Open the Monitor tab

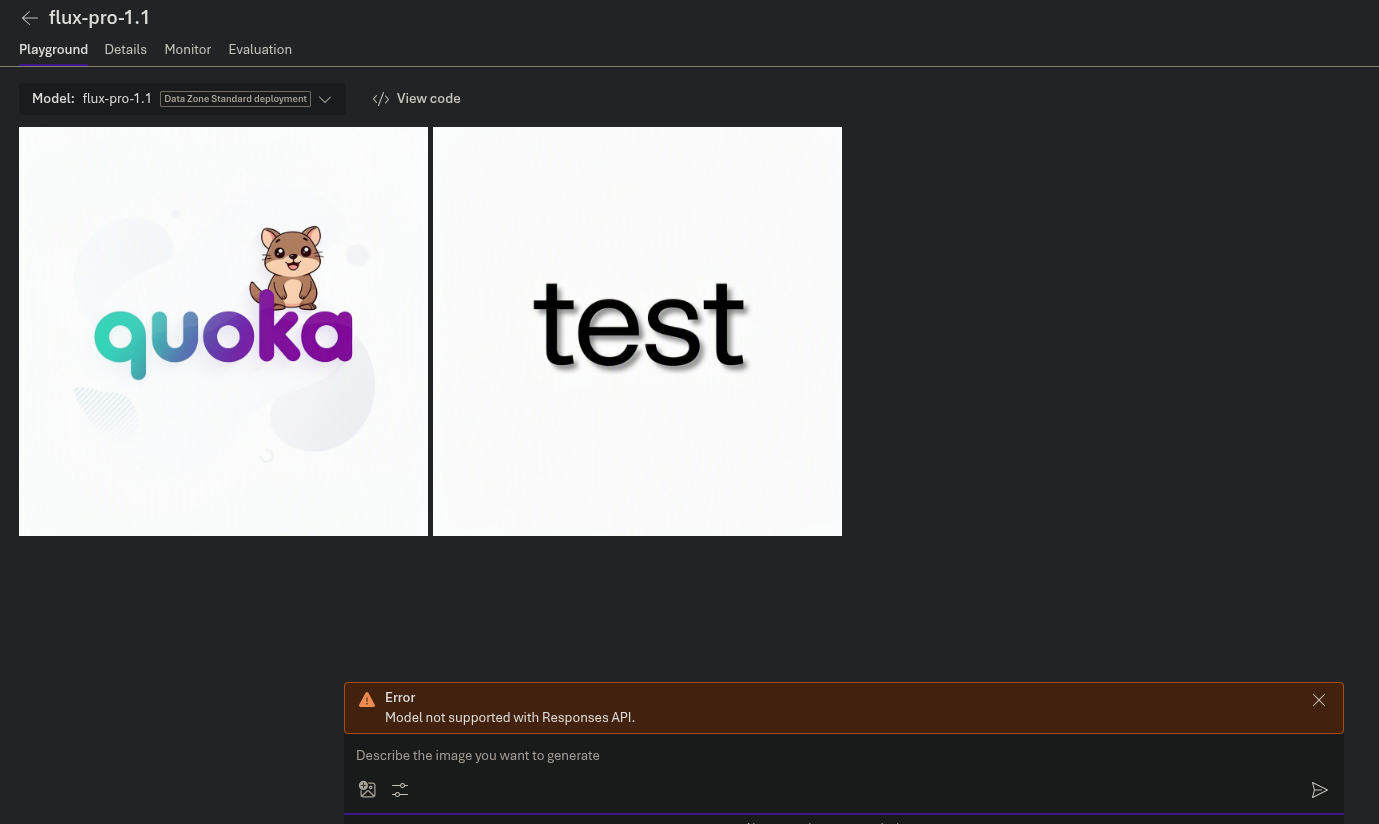tap(187, 49)
